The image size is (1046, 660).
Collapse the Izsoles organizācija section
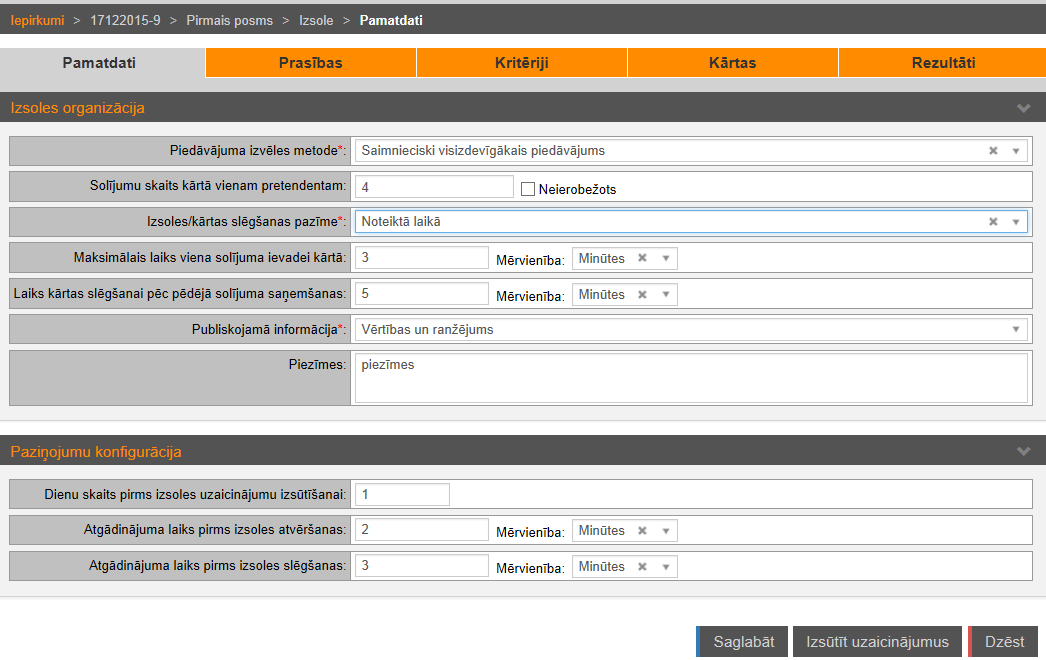coord(1023,108)
